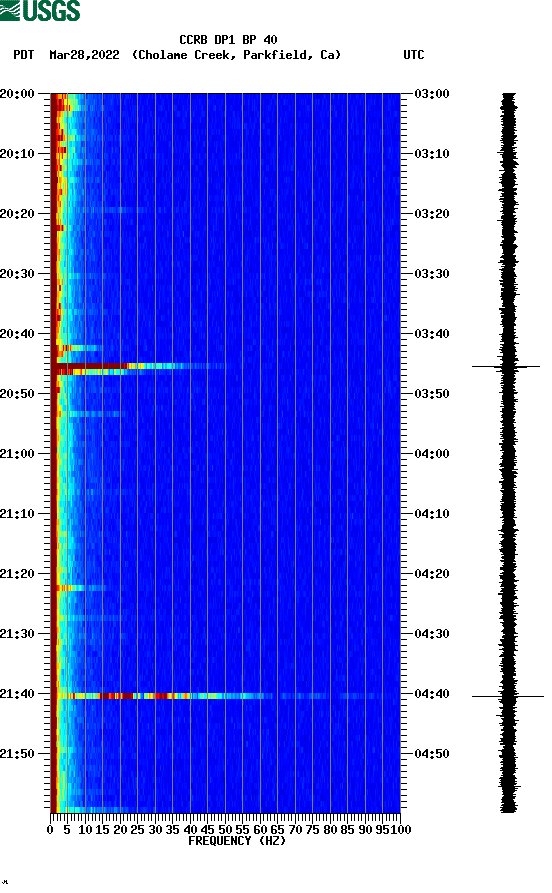This screenshot has height=893, width=552.
Task: Click the 'PDT' timezone label
Action: point(24,55)
